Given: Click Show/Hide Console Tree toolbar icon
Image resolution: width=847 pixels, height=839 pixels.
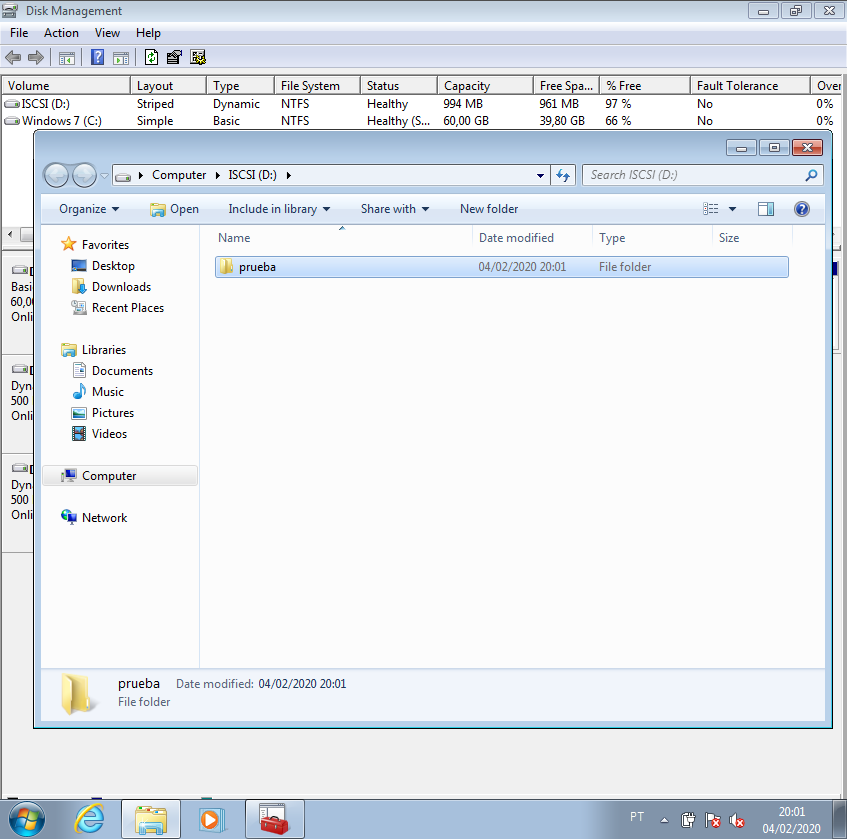Looking at the screenshot, I should [67, 58].
